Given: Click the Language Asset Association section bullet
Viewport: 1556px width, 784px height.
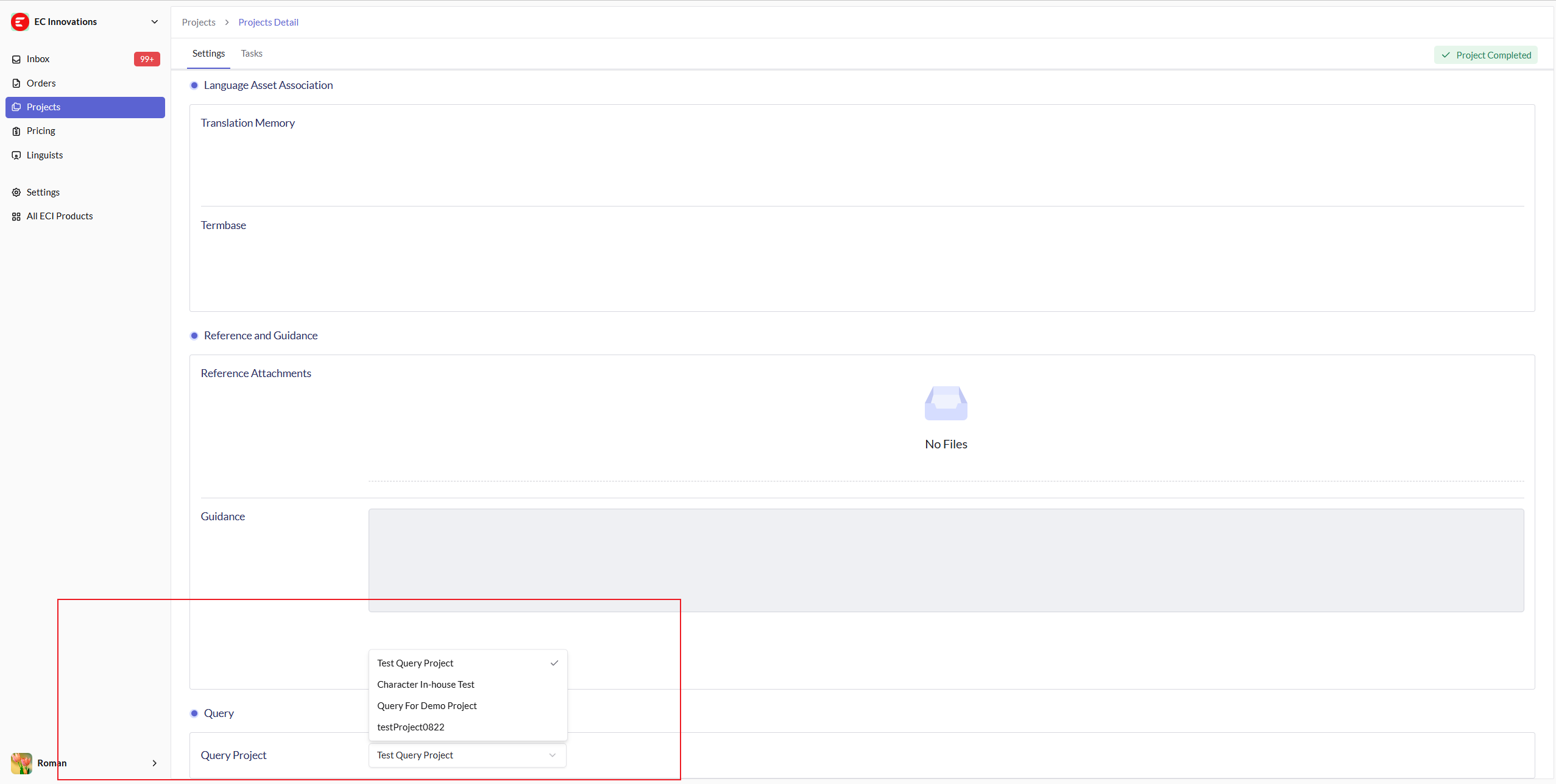Looking at the screenshot, I should 194,85.
